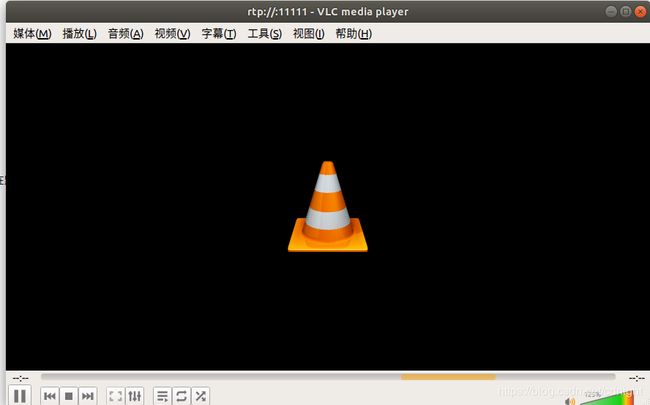650x405 pixels.
Task: Click the elapsed time label
Action: [x=20, y=378]
